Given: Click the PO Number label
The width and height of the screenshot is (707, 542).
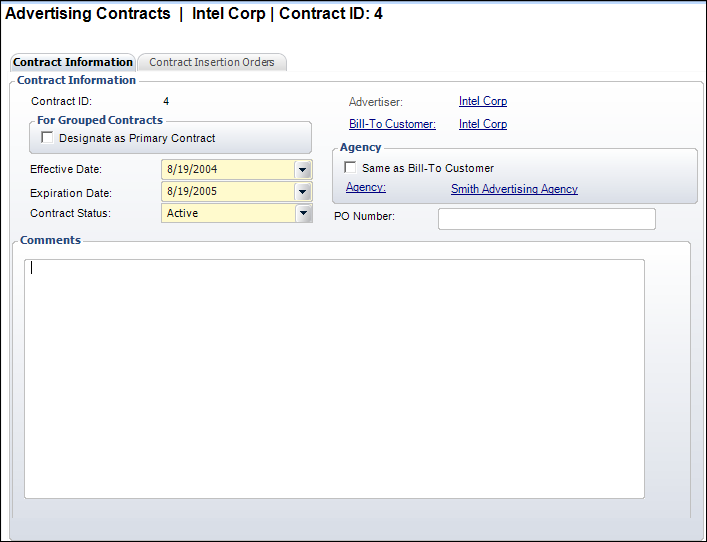Looking at the screenshot, I should coord(364,216).
